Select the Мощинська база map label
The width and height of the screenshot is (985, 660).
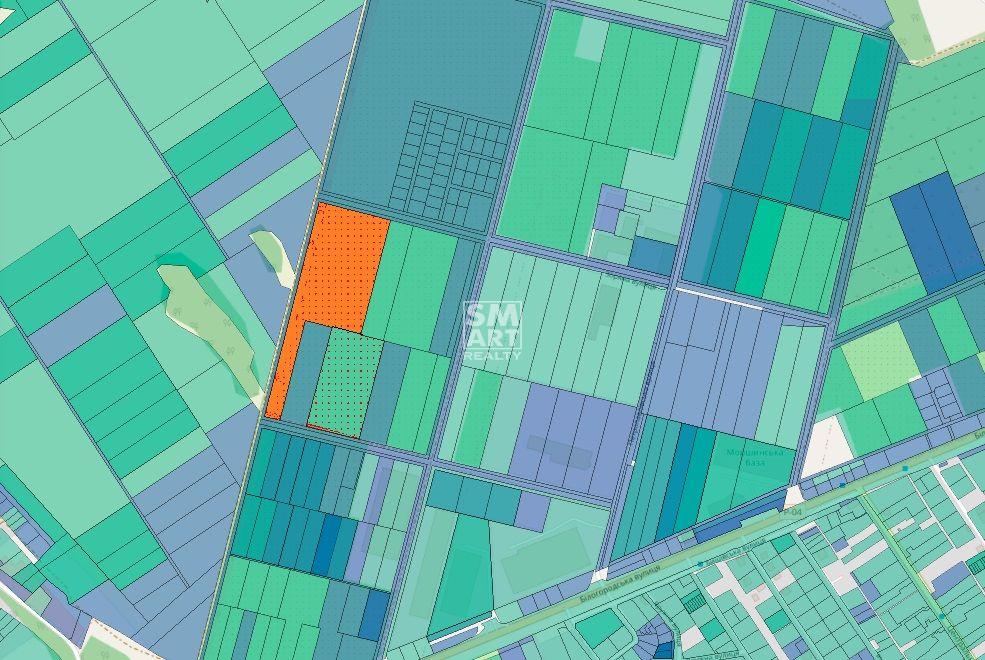tap(754, 459)
